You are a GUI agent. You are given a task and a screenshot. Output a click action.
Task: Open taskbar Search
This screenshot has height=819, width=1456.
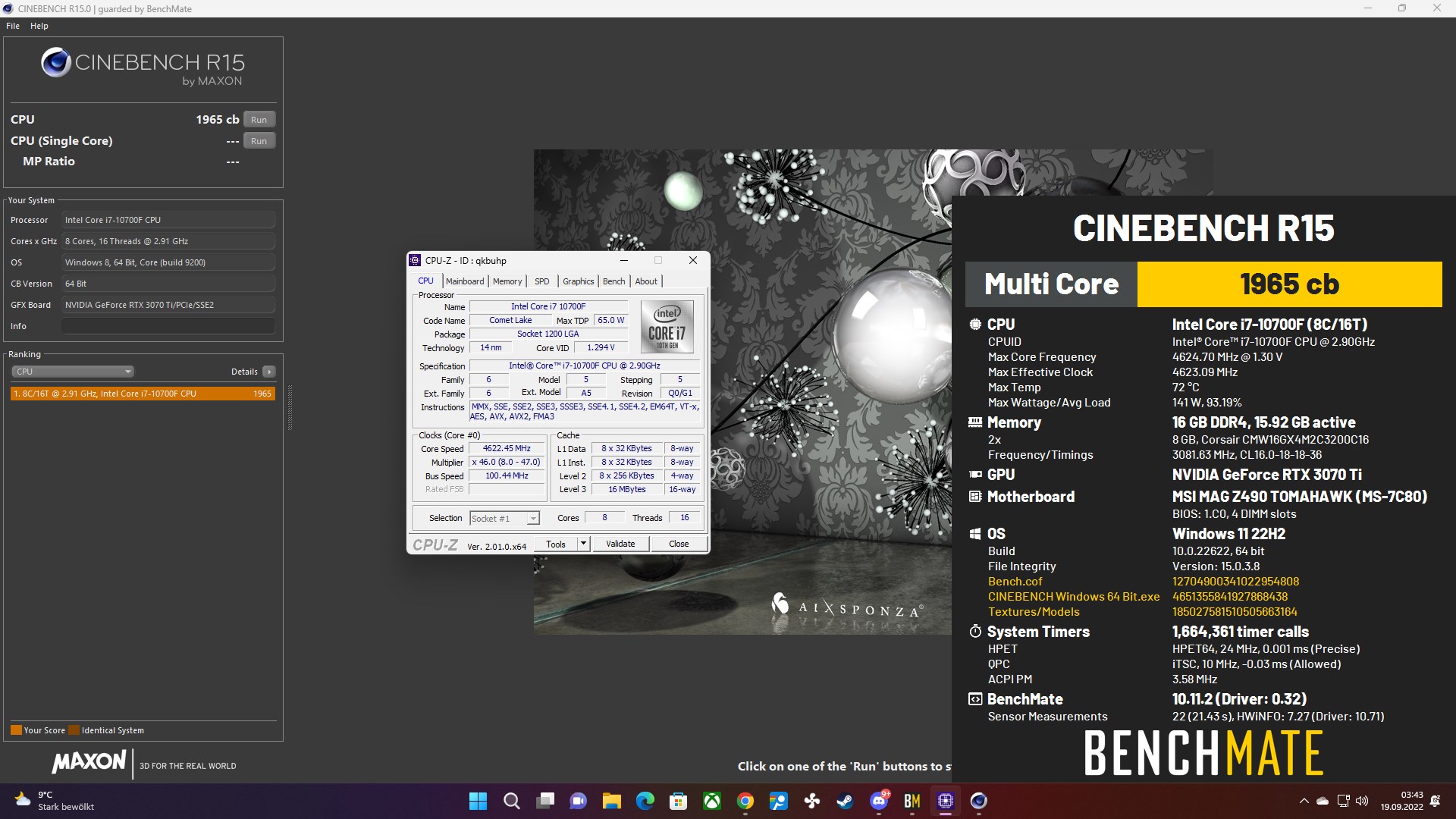(512, 801)
